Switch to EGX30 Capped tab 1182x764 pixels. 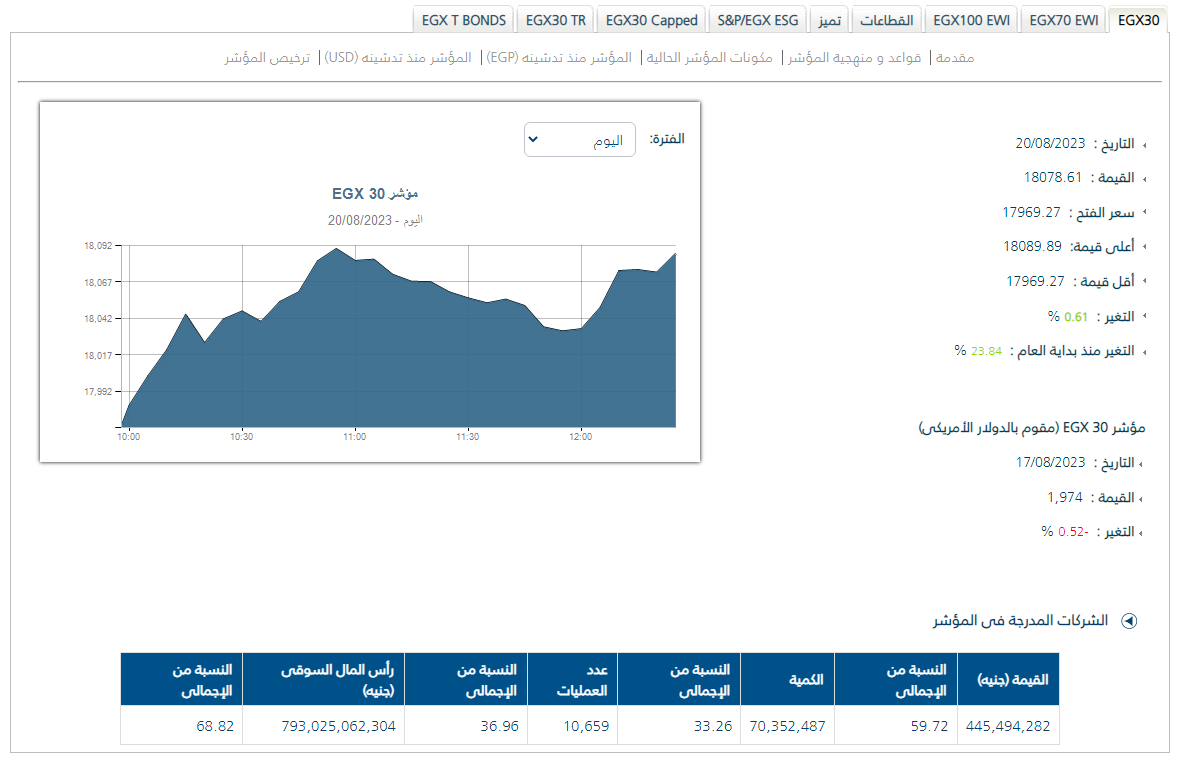pyautogui.click(x=651, y=20)
